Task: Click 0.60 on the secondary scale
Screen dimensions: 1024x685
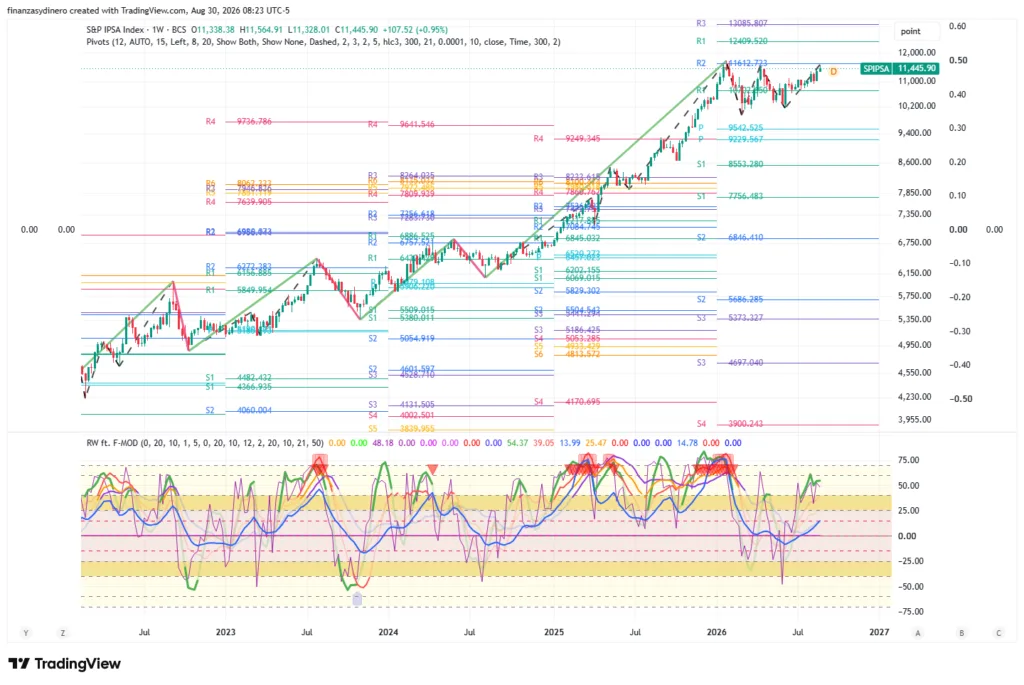Action: tap(957, 26)
